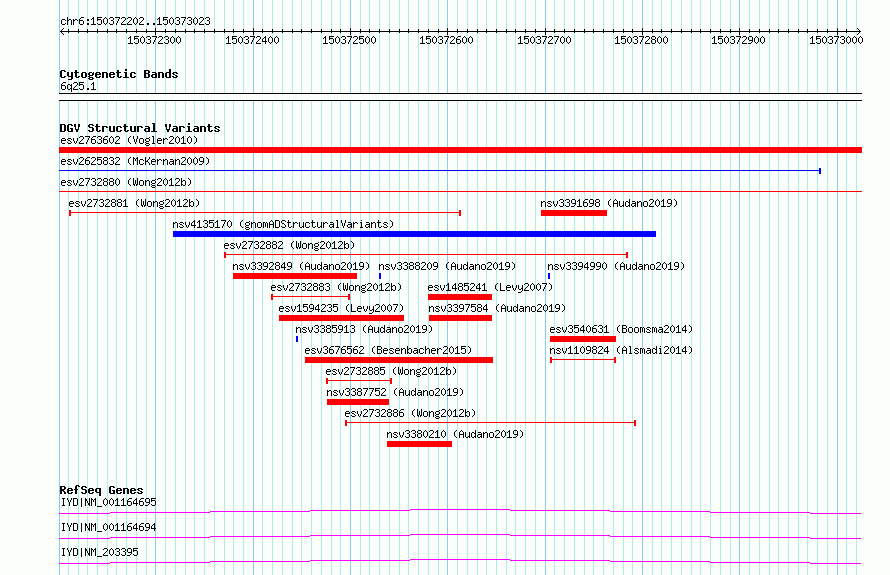Click the red bar under esv1485241
Image resolution: width=890 pixels, height=575 pixels.
click(460, 297)
